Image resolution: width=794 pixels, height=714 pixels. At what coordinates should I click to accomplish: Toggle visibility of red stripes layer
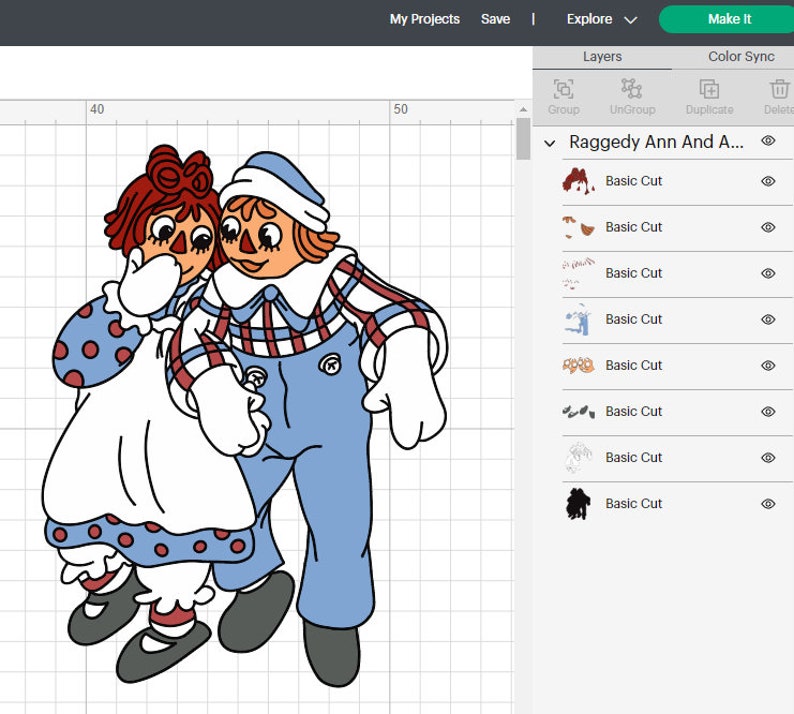coord(768,273)
